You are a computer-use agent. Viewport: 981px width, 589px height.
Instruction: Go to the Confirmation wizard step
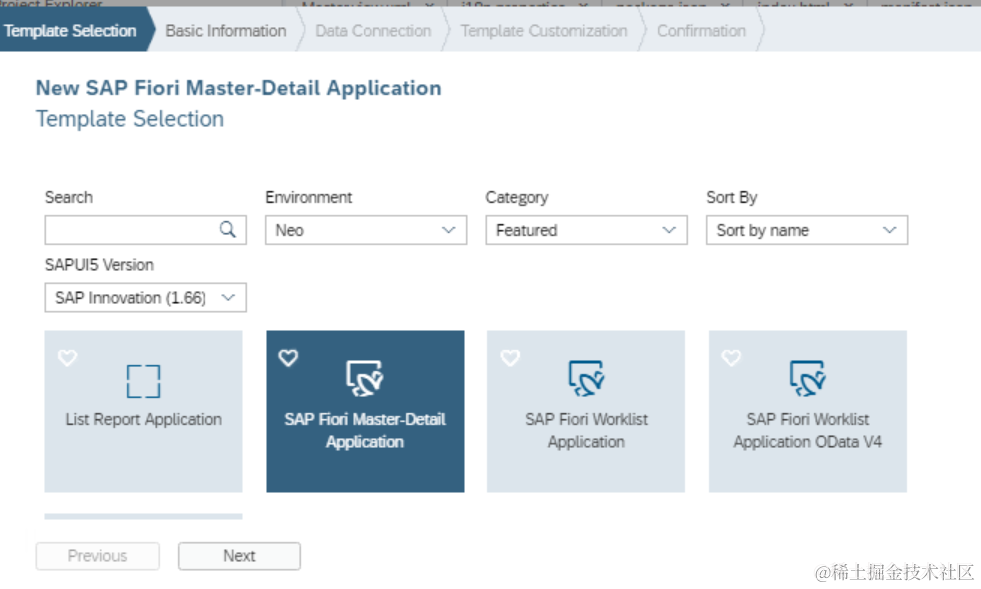click(x=701, y=31)
